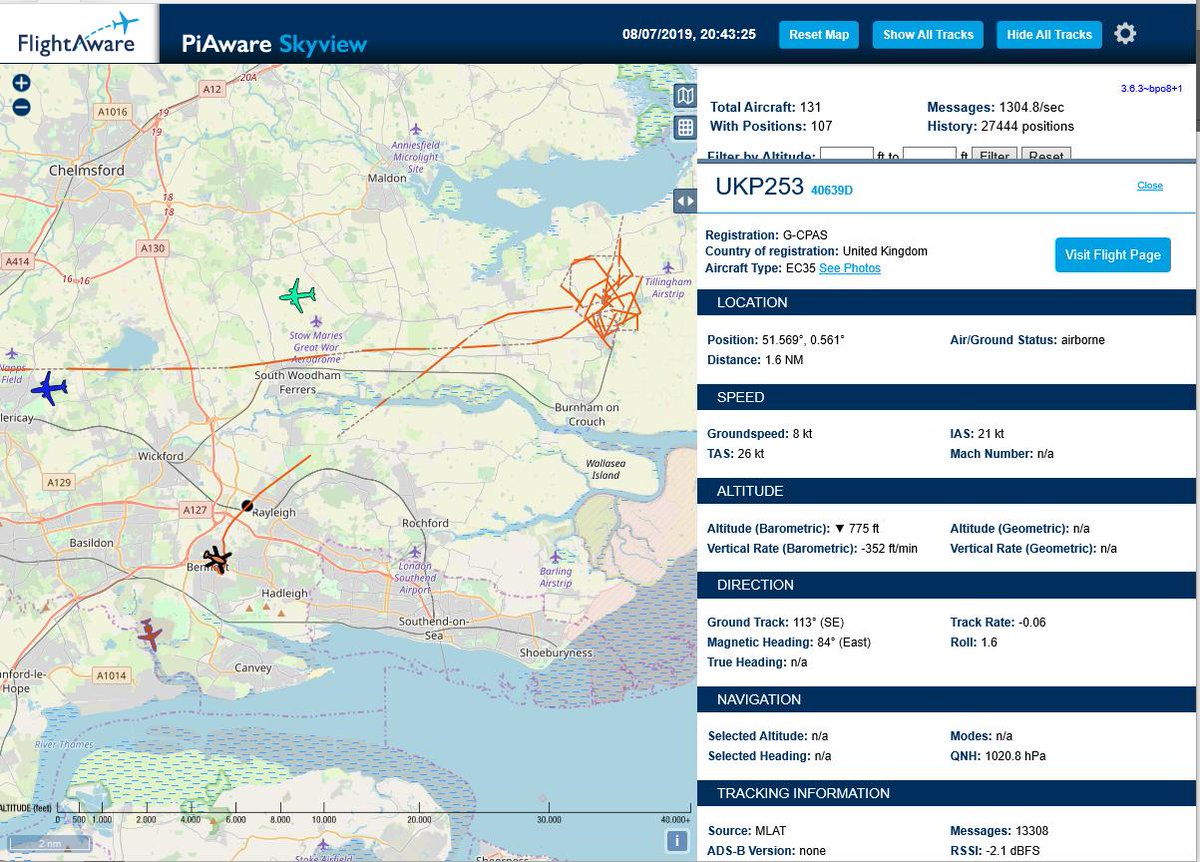Click the Position value 51.569°, 0.561°
Viewport: 1200px width, 862px height.
coord(803,340)
